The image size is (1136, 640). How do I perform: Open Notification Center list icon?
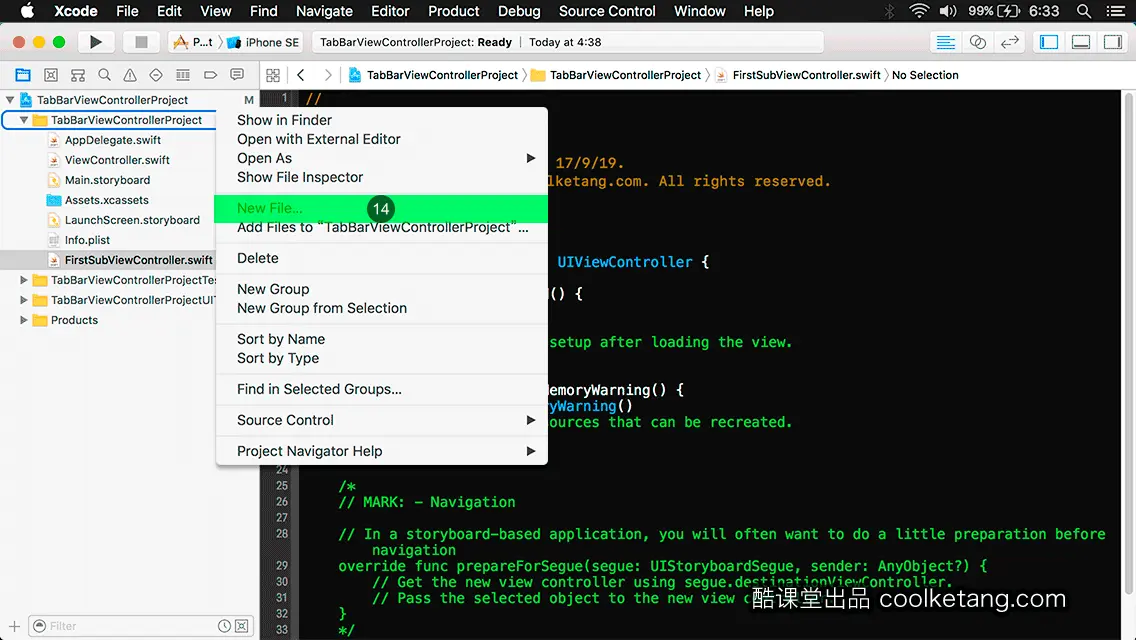(1116, 11)
